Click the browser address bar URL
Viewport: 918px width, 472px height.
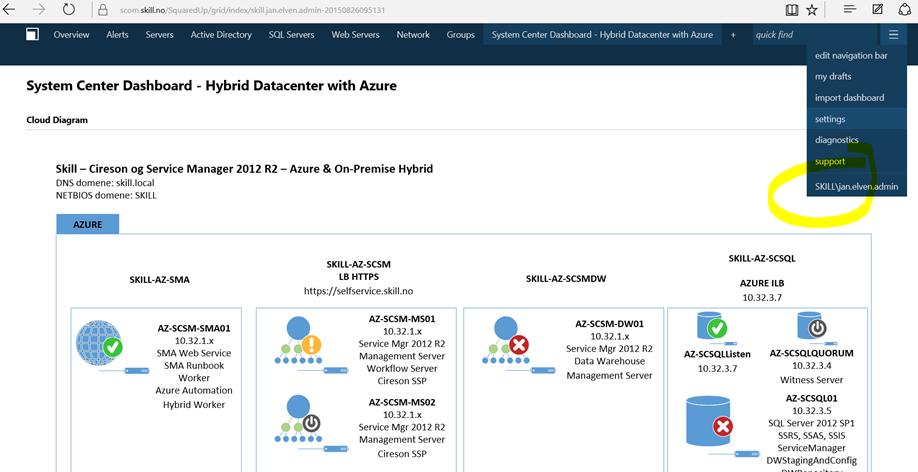[252, 10]
